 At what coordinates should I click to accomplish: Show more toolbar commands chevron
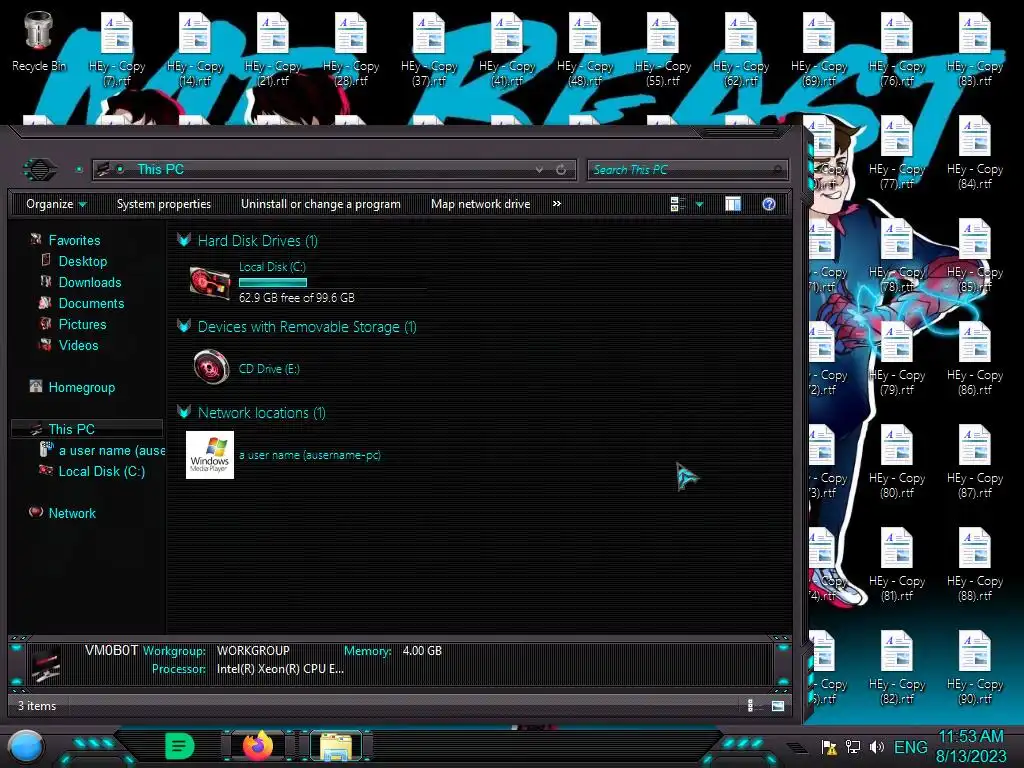(556, 204)
